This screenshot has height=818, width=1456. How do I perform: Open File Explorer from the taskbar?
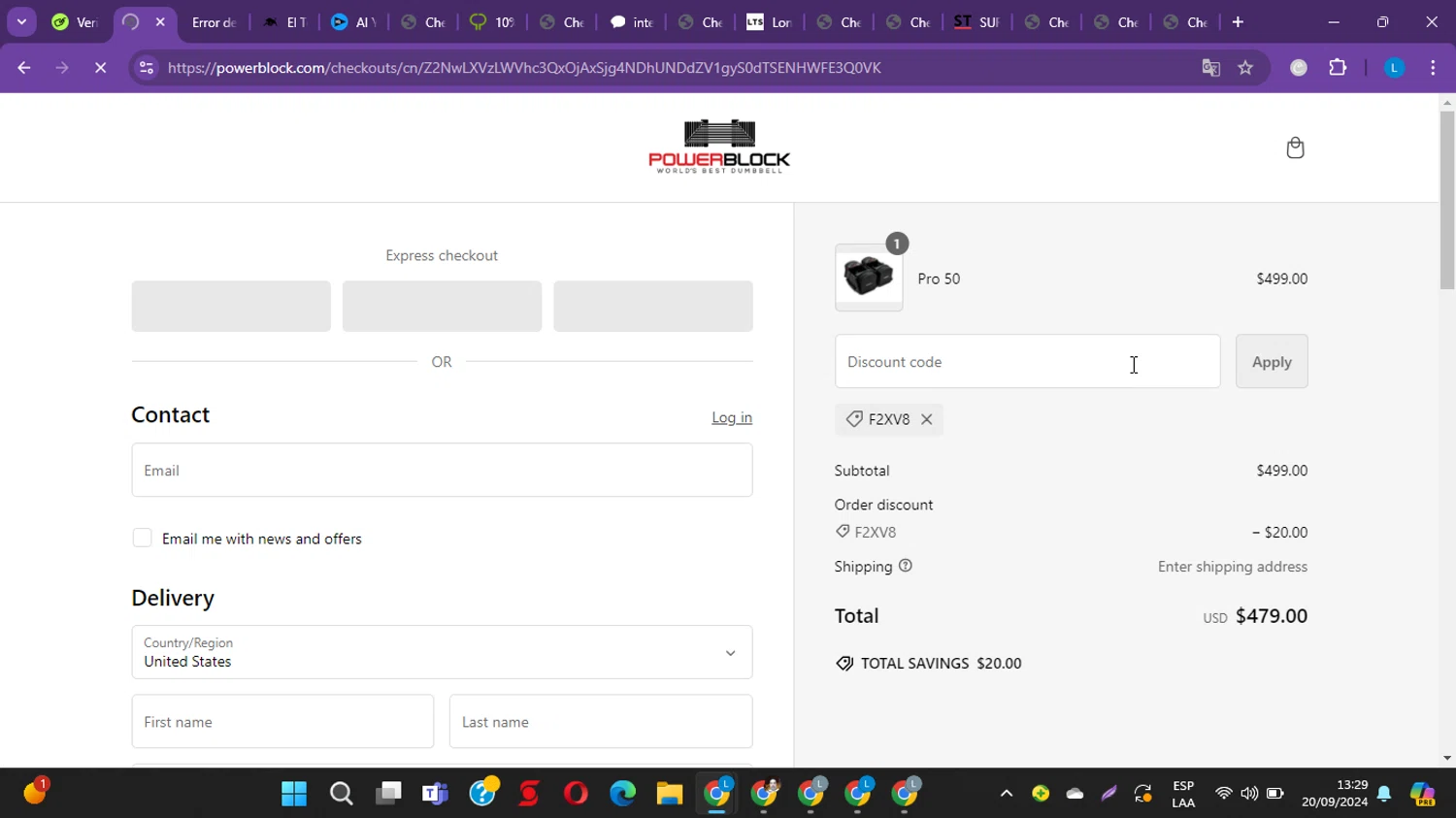(670, 794)
